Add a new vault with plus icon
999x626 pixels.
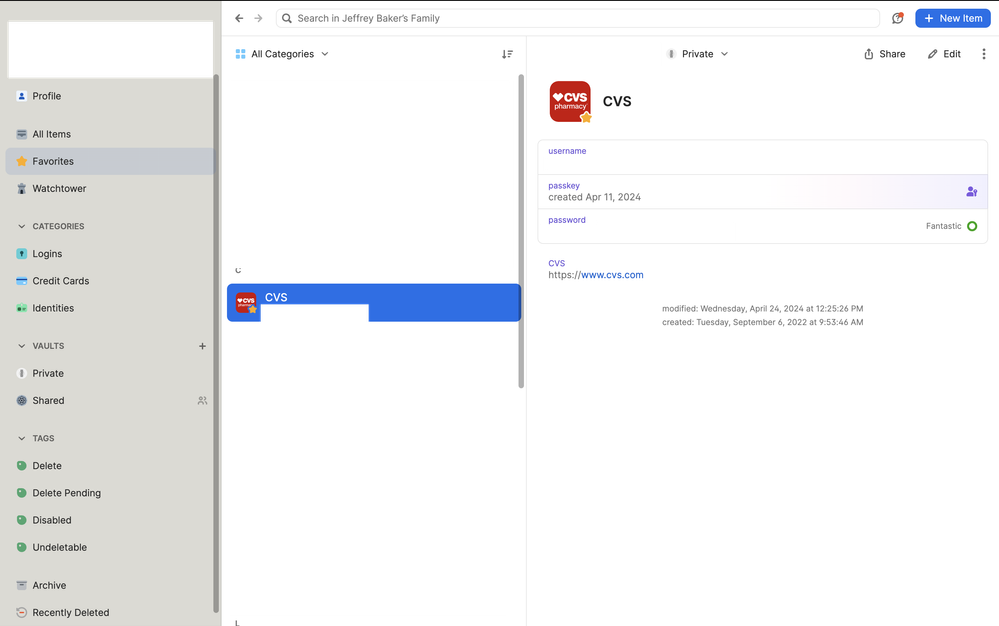pyautogui.click(x=202, y=346)
